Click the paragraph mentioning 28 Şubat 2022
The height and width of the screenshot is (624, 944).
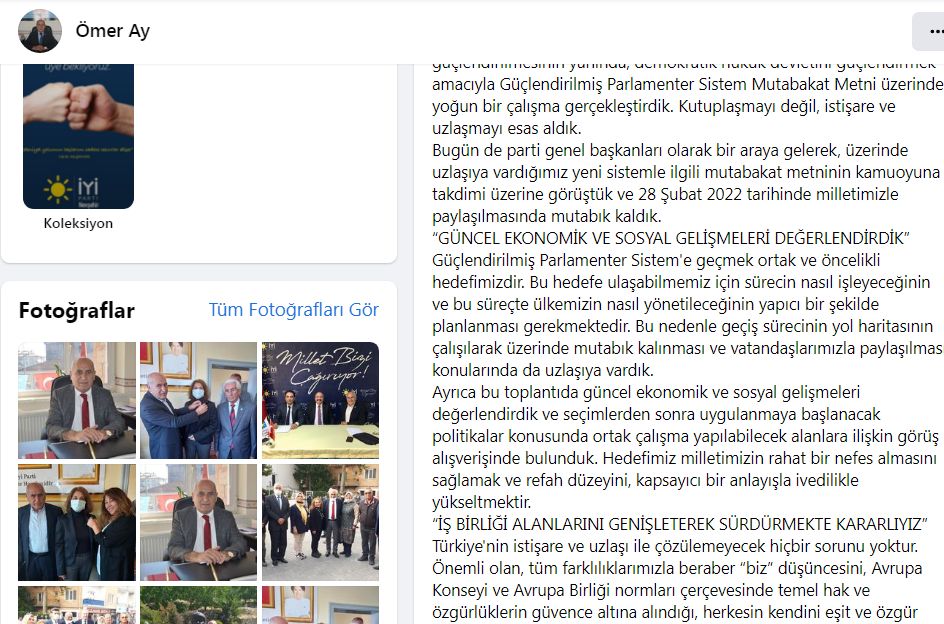click(x=686, y=183)
